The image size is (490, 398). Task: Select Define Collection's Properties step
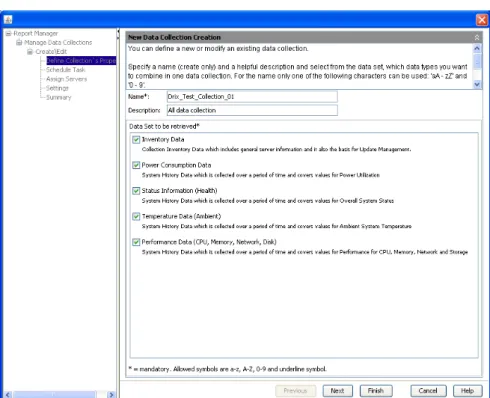coord(81,61)
